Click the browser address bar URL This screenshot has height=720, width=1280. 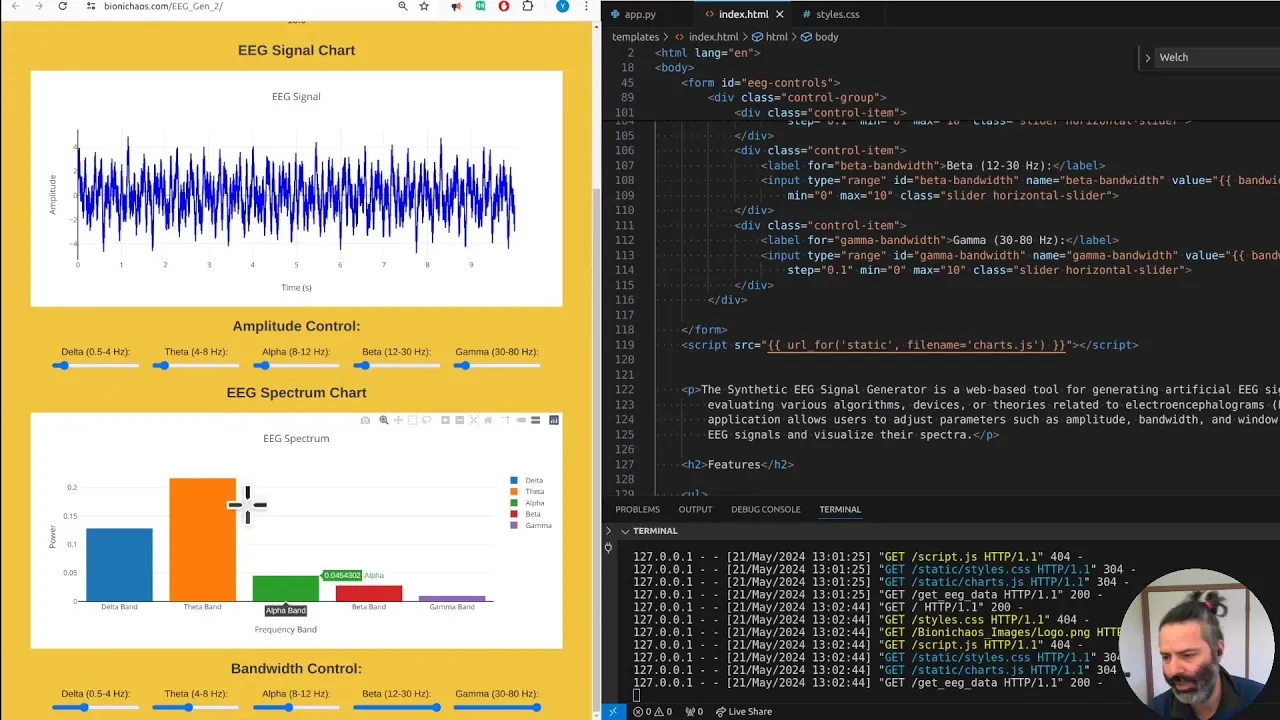(x=163, y=6)
